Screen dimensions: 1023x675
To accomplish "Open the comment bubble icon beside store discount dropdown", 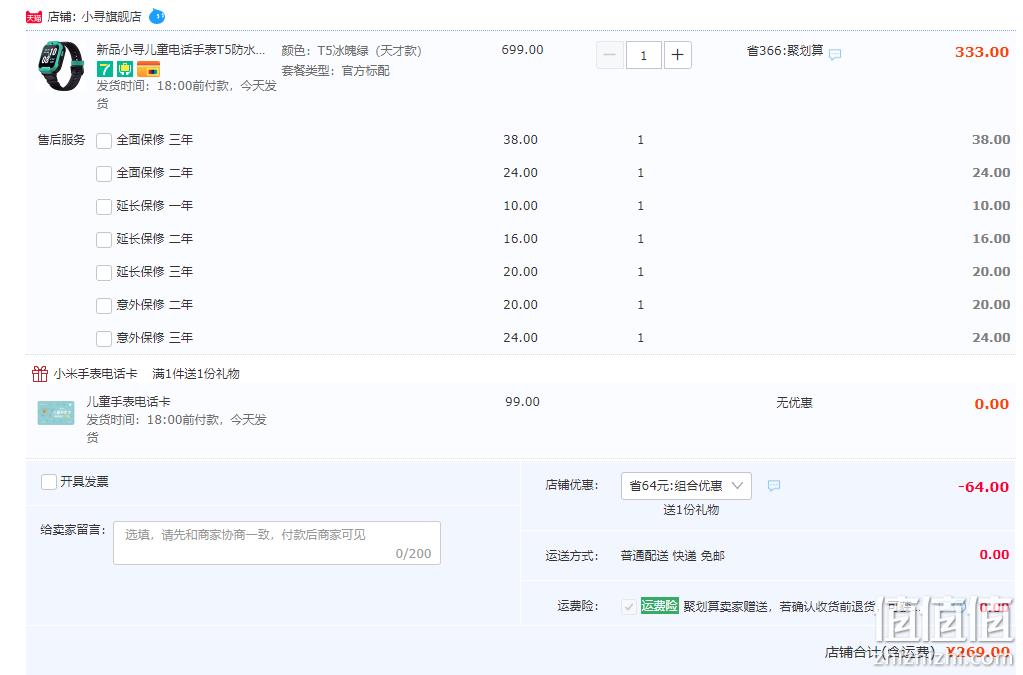I will [x=774, y=486].
